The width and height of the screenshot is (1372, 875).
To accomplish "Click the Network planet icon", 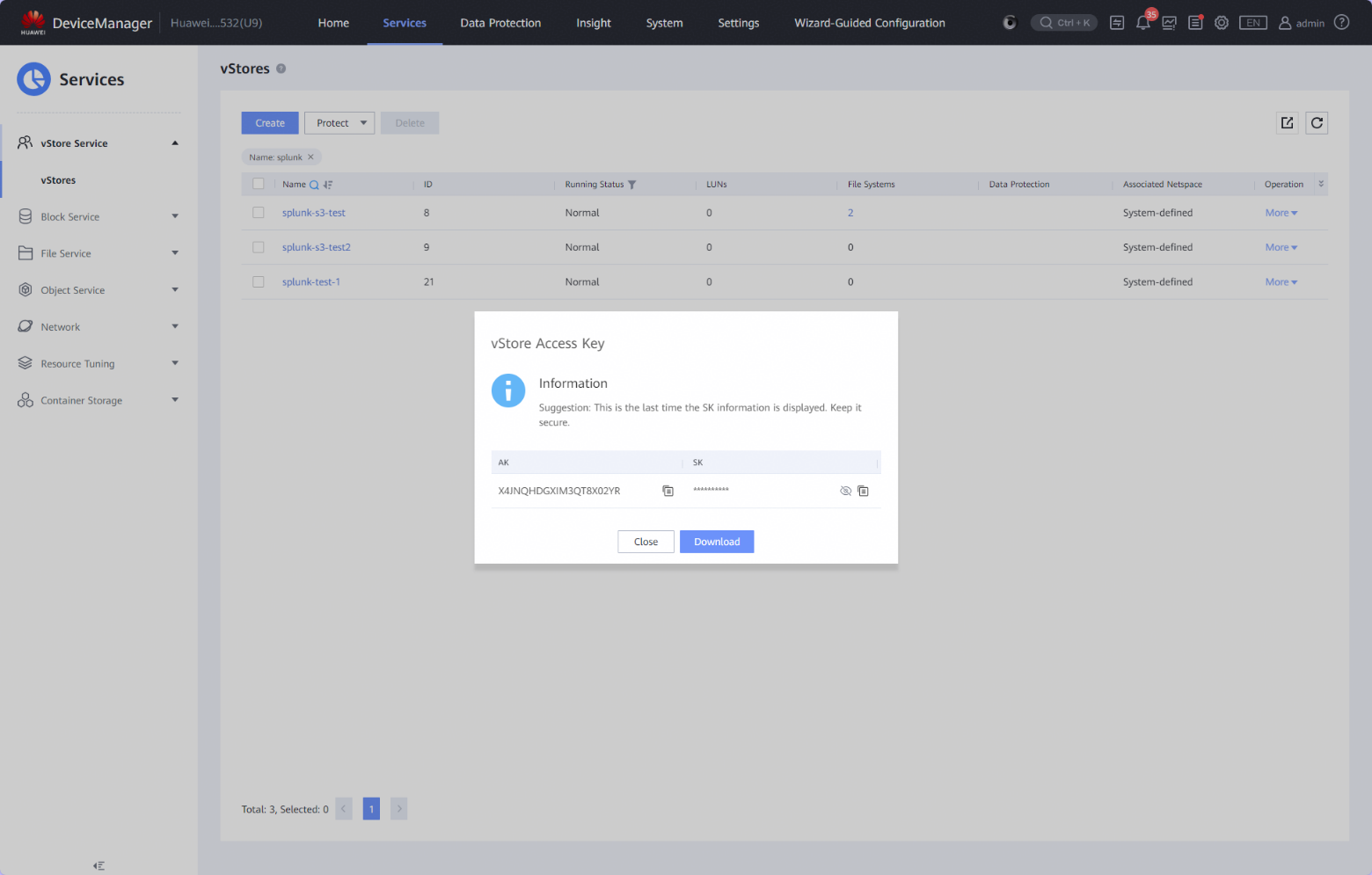I will click(x=26, y=326).
